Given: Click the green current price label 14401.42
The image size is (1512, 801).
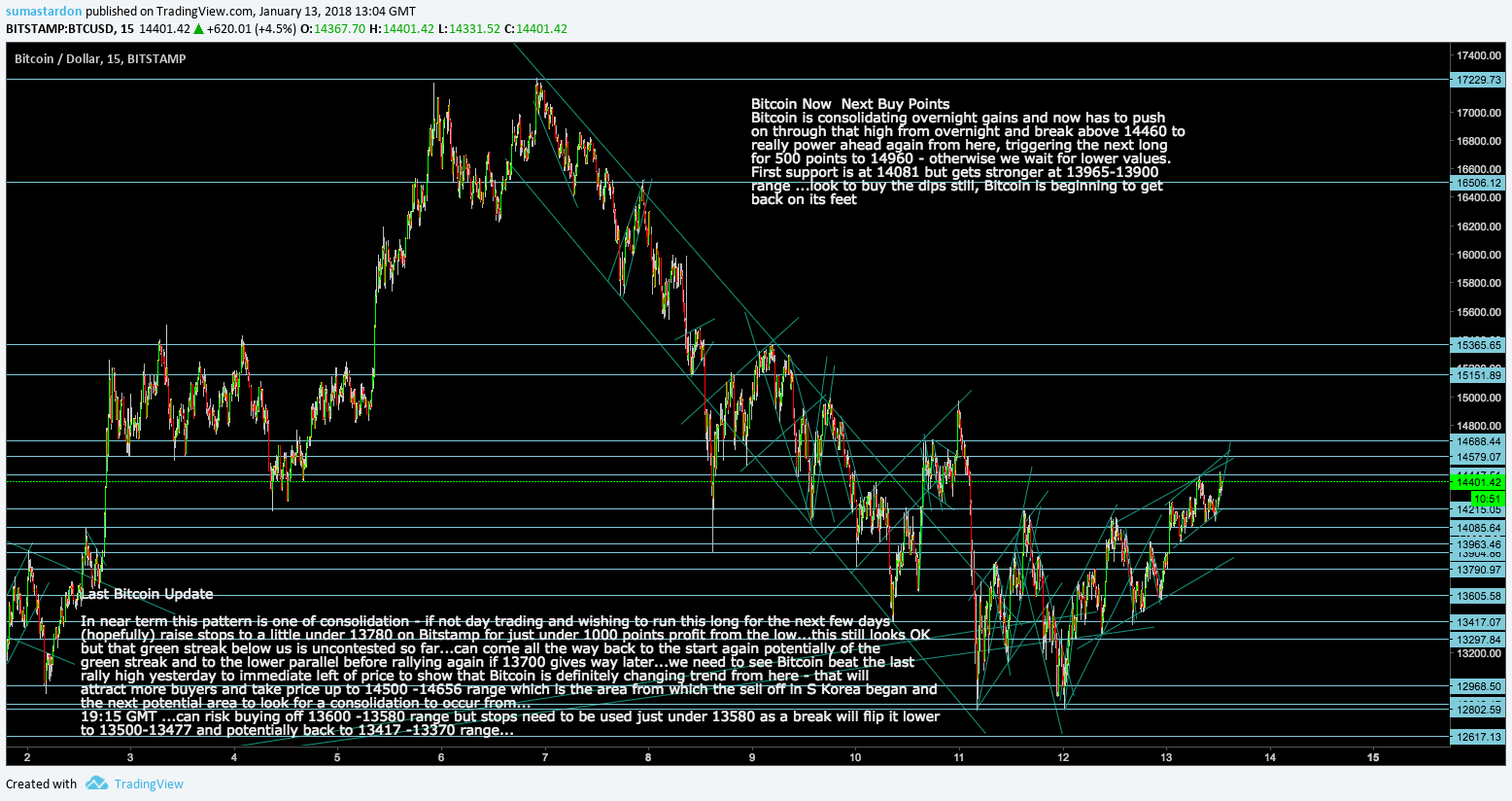Looking at the screenshot, I should (x=1478, y=482).
